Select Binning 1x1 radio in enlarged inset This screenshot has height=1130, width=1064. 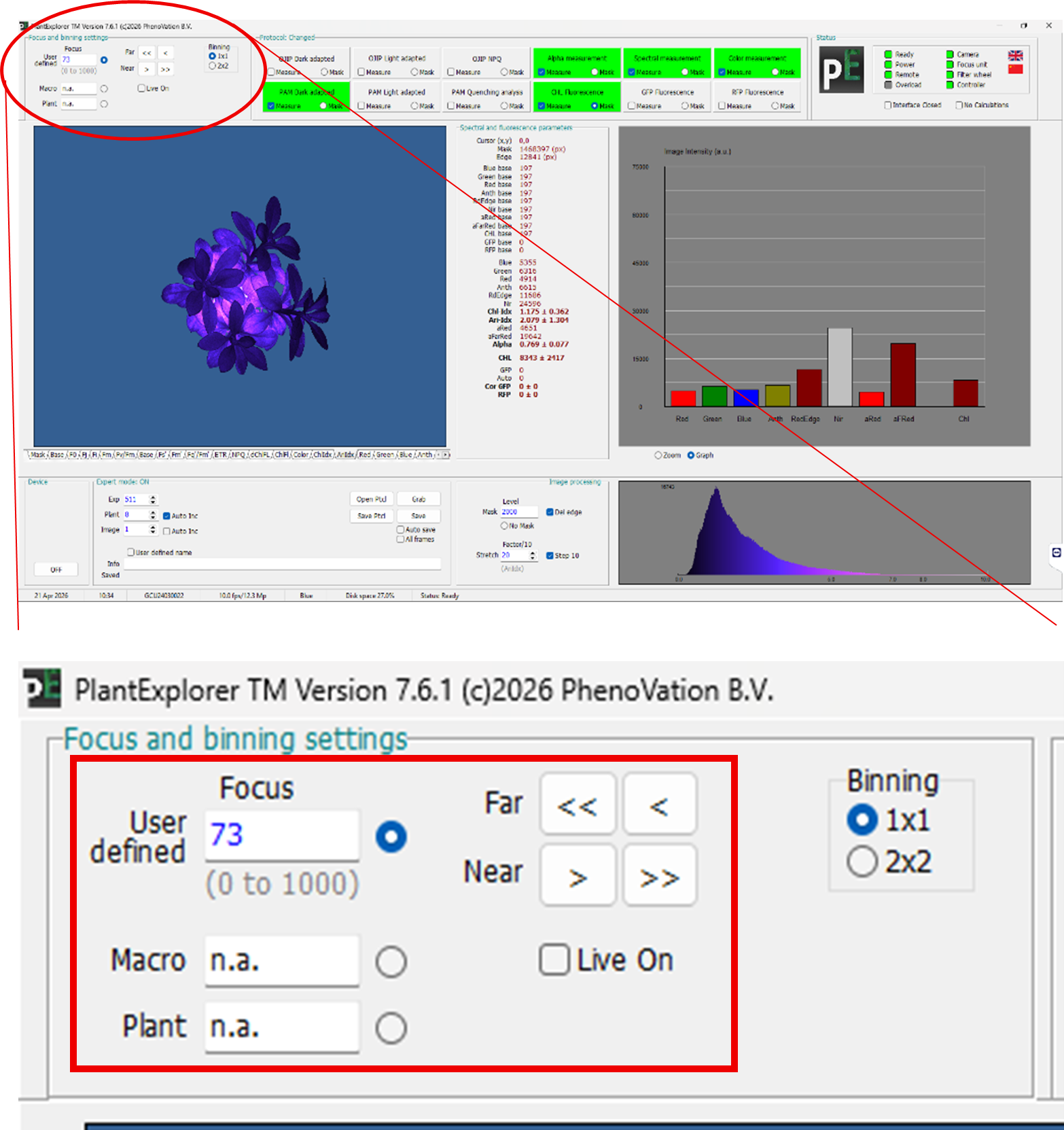coord(862,820)
